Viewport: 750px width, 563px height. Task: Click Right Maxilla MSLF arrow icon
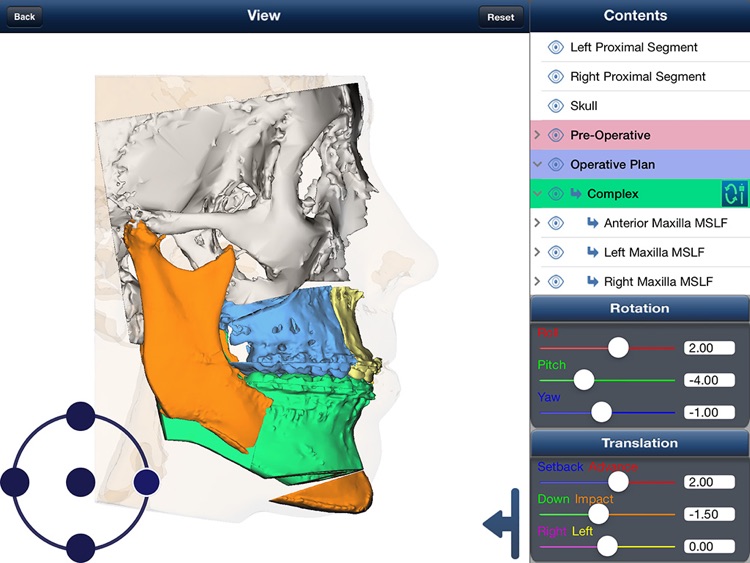pos(593,282)
